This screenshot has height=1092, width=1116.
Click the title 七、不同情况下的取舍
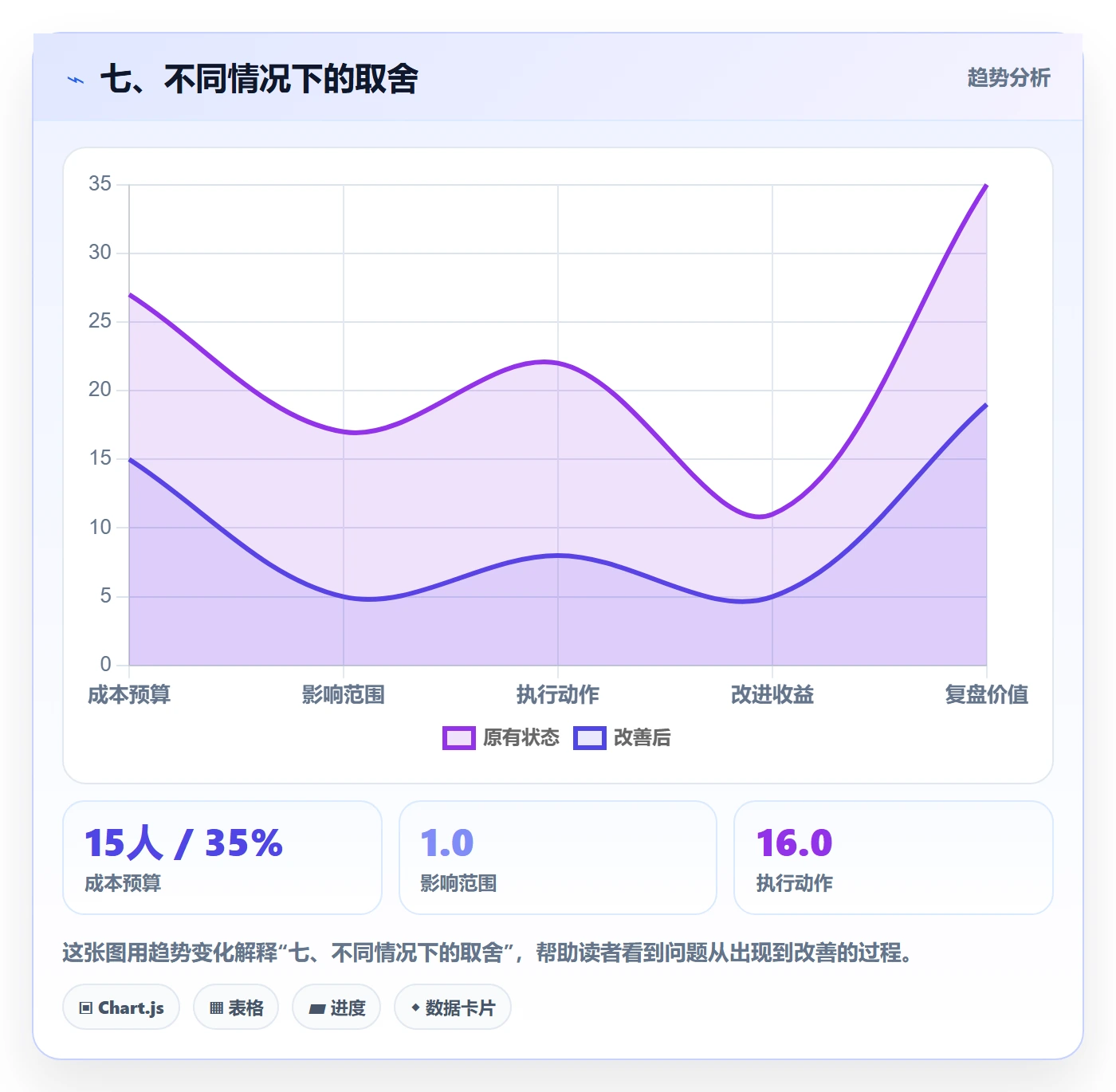point(259,79)
